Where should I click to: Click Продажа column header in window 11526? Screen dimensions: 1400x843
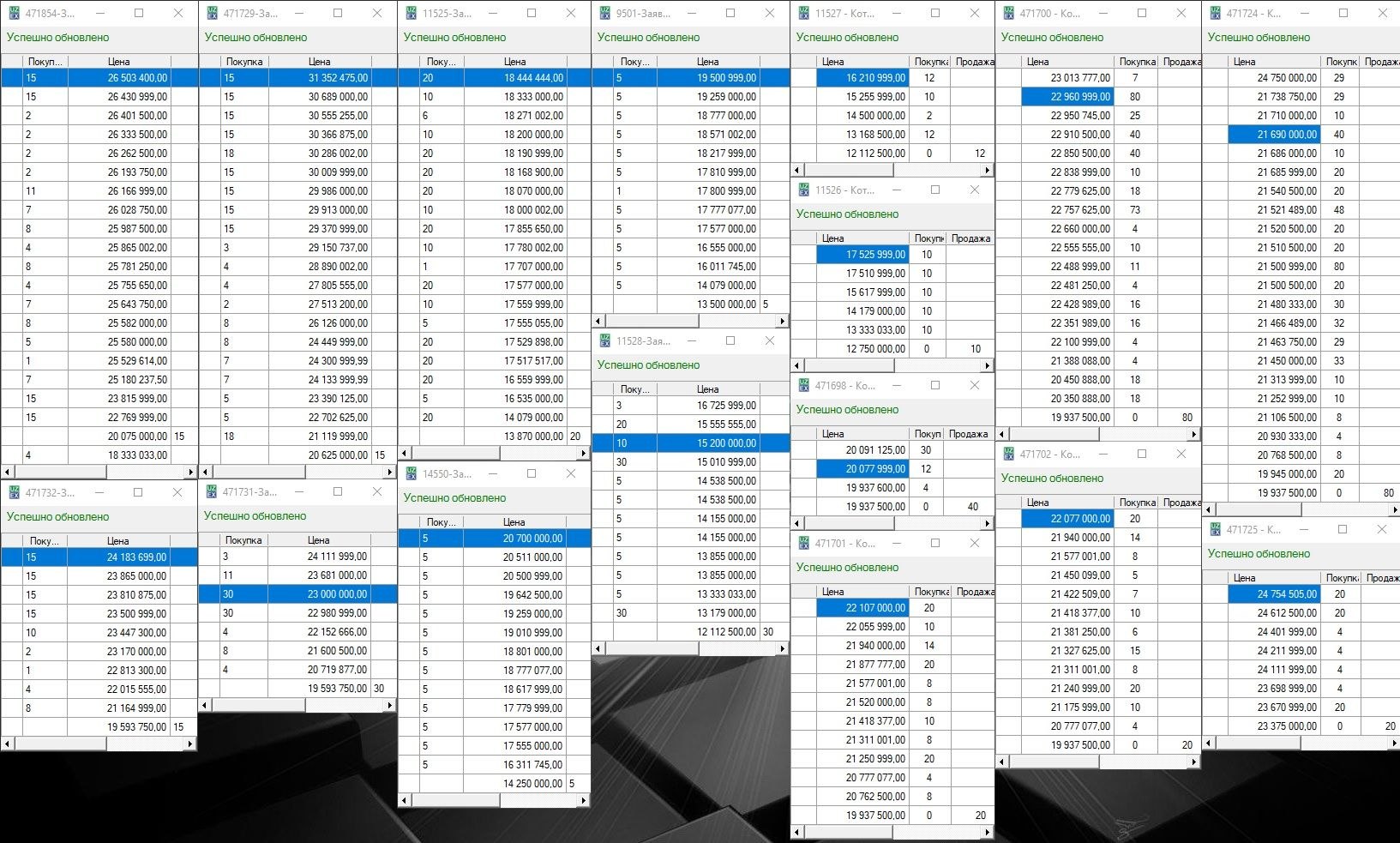970,238
